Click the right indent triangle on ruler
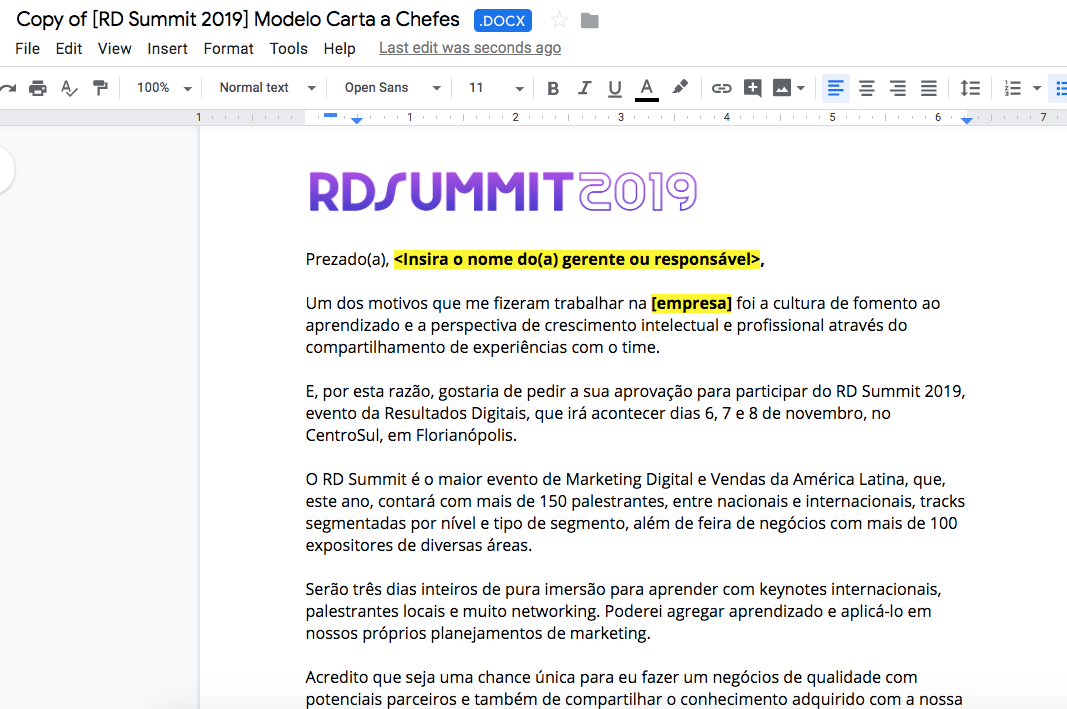This screenshot has width=1067, height=709. [x=966, y=120]
